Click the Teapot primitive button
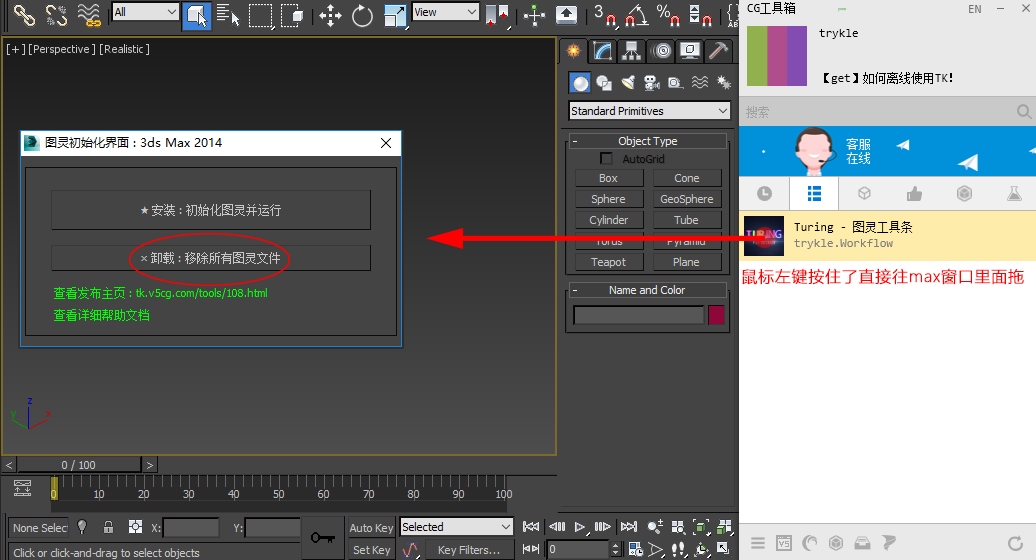This screenshot has width=1036, height=560. pos(609,262)
